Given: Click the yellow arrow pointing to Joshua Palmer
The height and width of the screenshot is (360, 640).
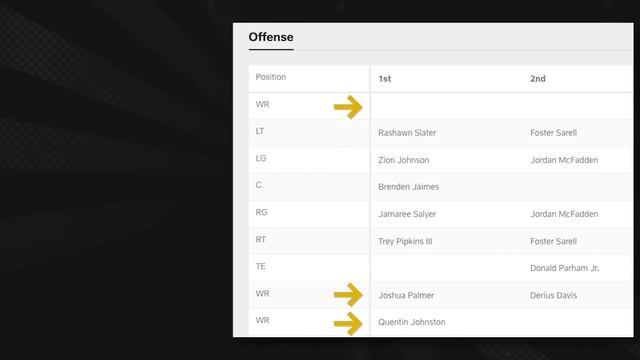Looking at the screenshot, I should [348, 294].
